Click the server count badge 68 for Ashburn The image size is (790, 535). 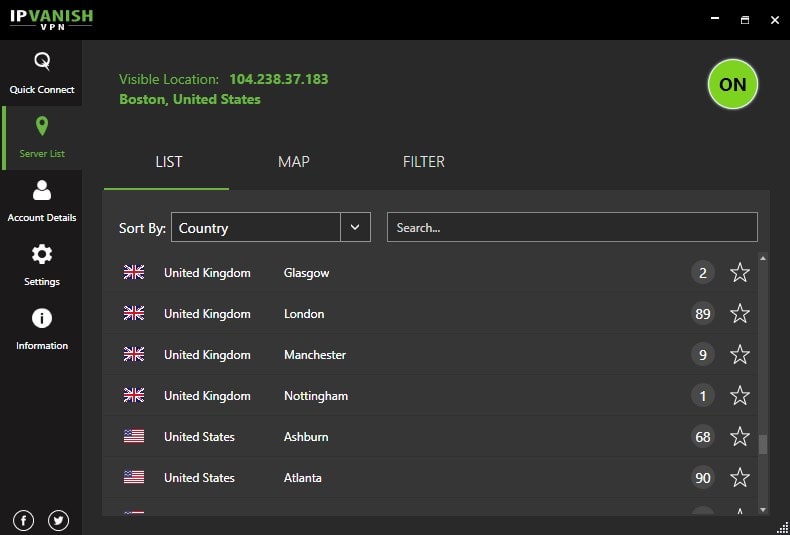pyautogui.click(x=703, y=437)
